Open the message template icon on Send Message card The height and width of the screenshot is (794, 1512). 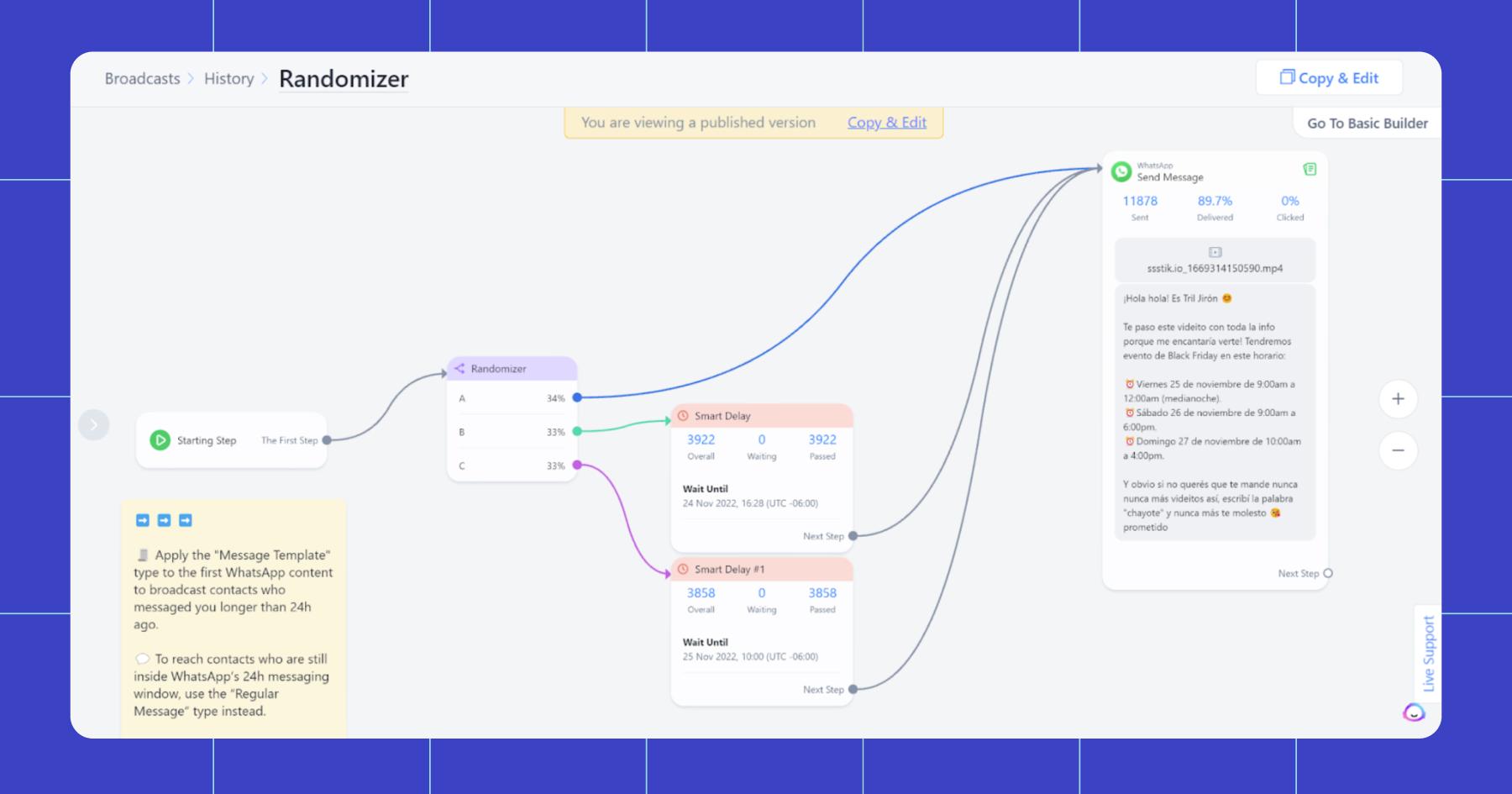pos(1310,169)
